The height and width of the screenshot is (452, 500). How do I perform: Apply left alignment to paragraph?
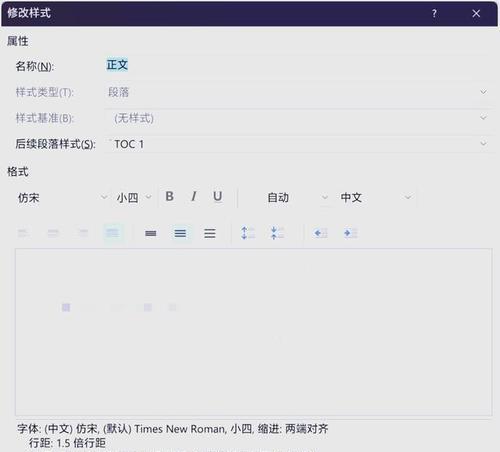click(x=24, y=233)
